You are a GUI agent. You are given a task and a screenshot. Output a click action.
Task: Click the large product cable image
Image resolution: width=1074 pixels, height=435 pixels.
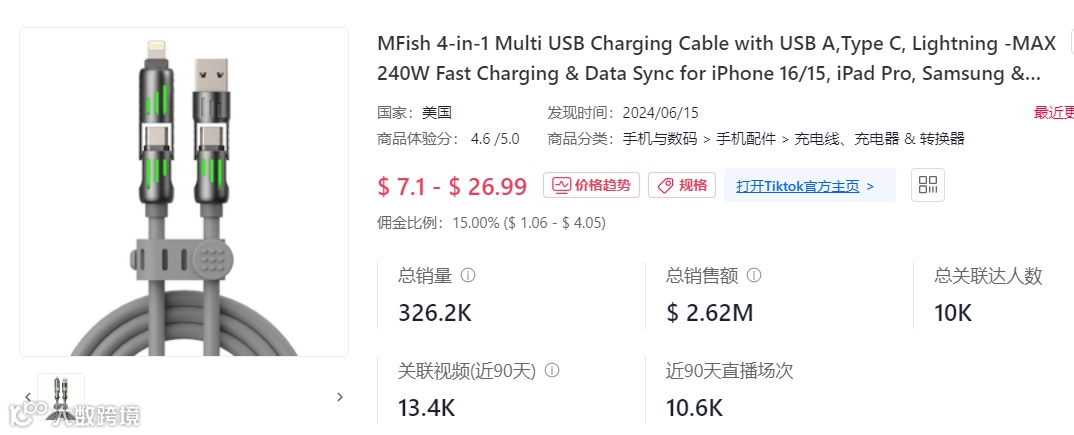(184, 192)
